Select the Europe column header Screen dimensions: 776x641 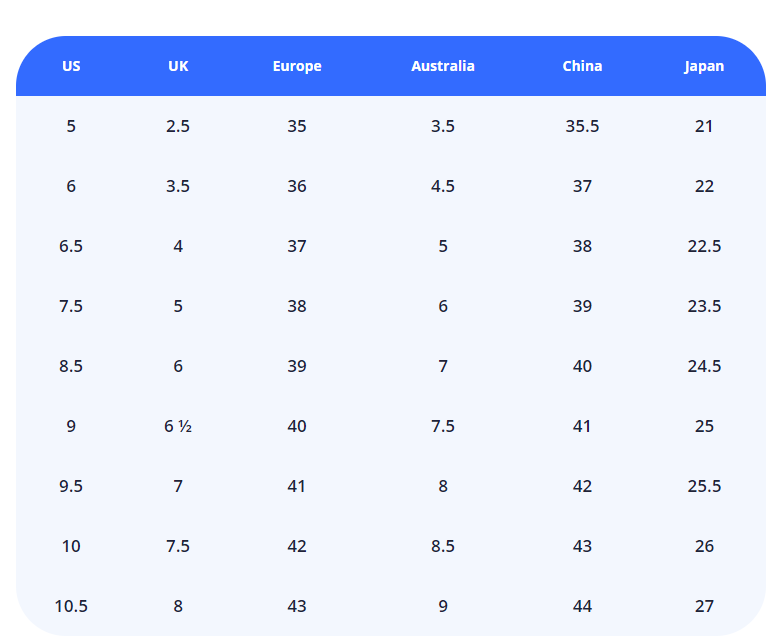297,66
